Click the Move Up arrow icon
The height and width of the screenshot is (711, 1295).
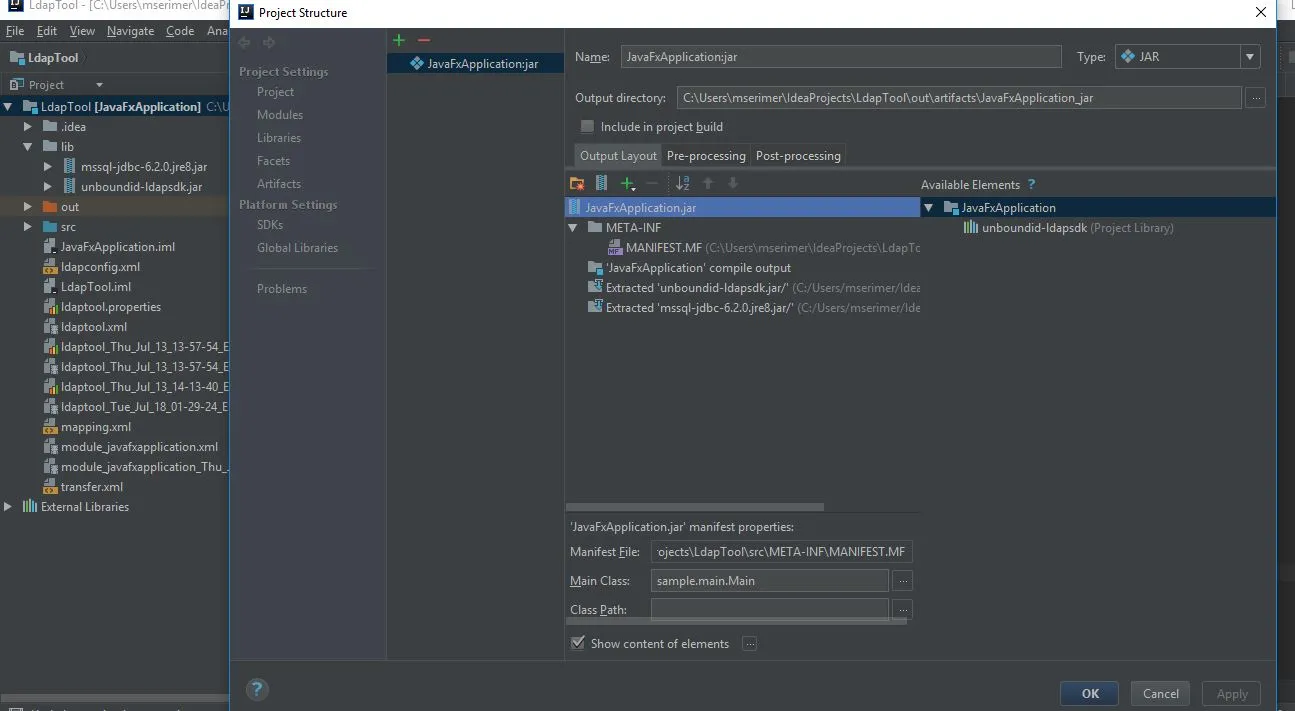(x=708, y=183)
